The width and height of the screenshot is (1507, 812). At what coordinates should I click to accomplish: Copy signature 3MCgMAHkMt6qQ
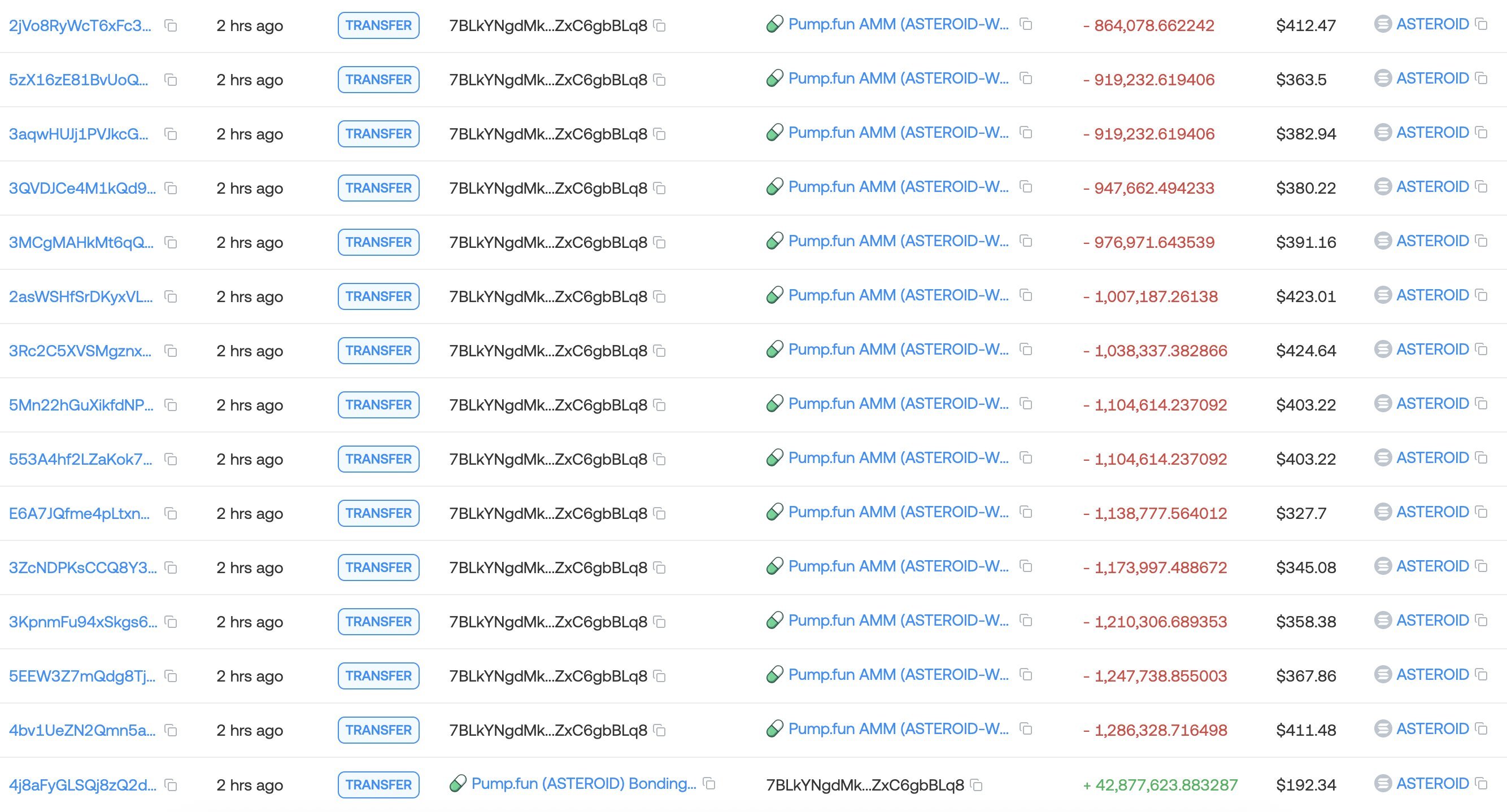pos(171,242)
